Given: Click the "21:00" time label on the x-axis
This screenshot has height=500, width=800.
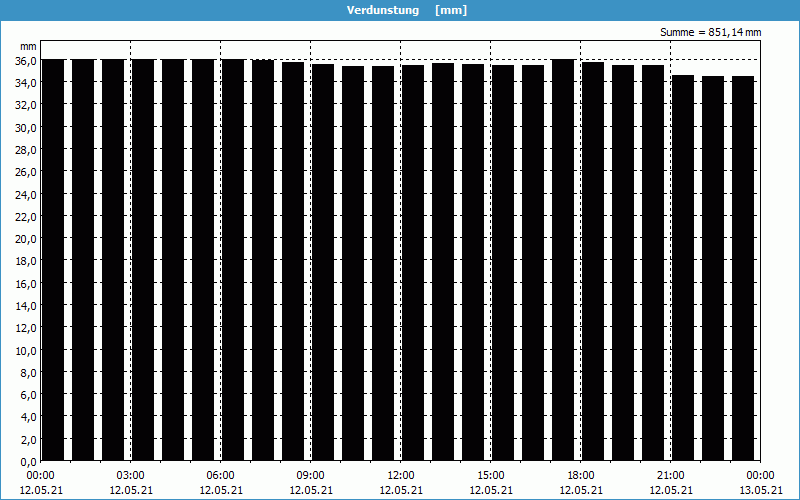Looking at the screenshot, I should (x=670, y=476).
